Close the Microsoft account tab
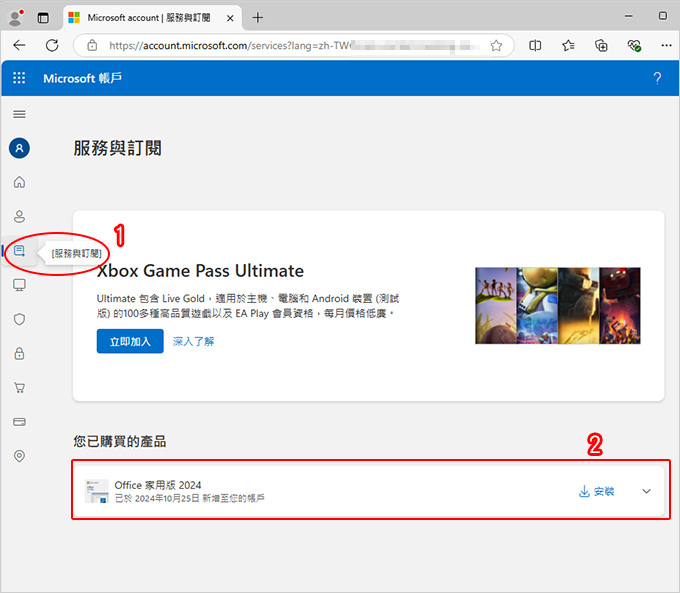The height and width of the screenshot is (593, 680). [x=230, y=18]
